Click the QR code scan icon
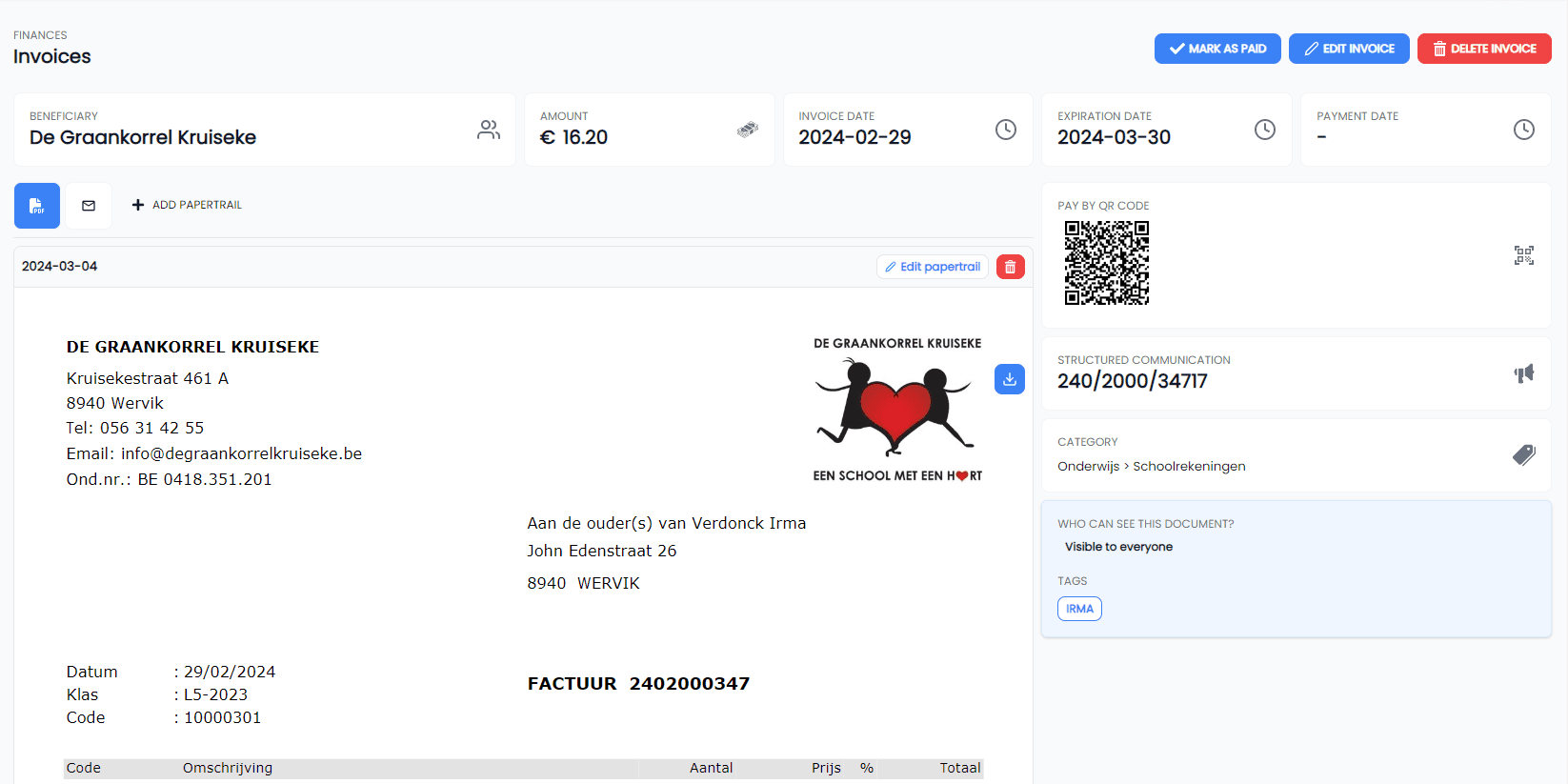Image resolution: width=1568 pixels, height=784 pixels. click(1524, 255)
